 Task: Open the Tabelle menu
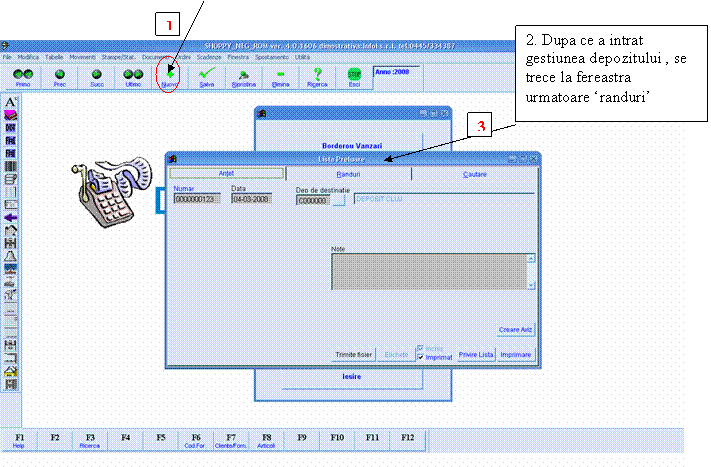[54, 57]
